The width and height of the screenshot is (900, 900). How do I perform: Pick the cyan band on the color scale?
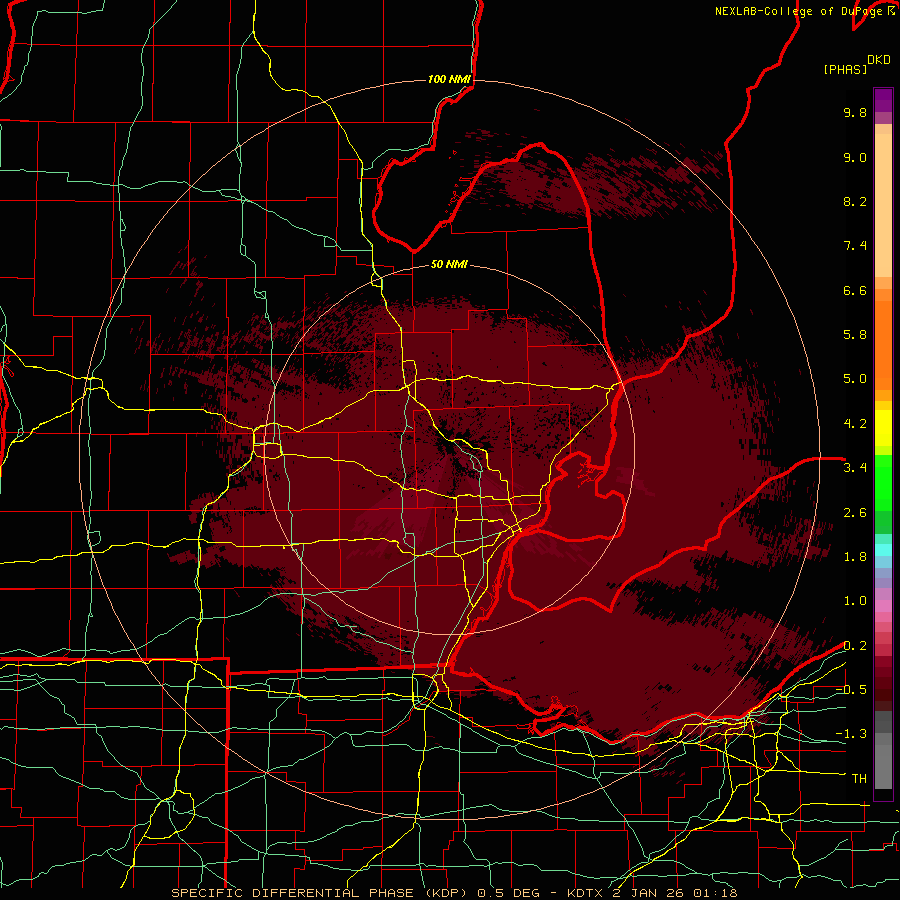[x=883, y=550]
